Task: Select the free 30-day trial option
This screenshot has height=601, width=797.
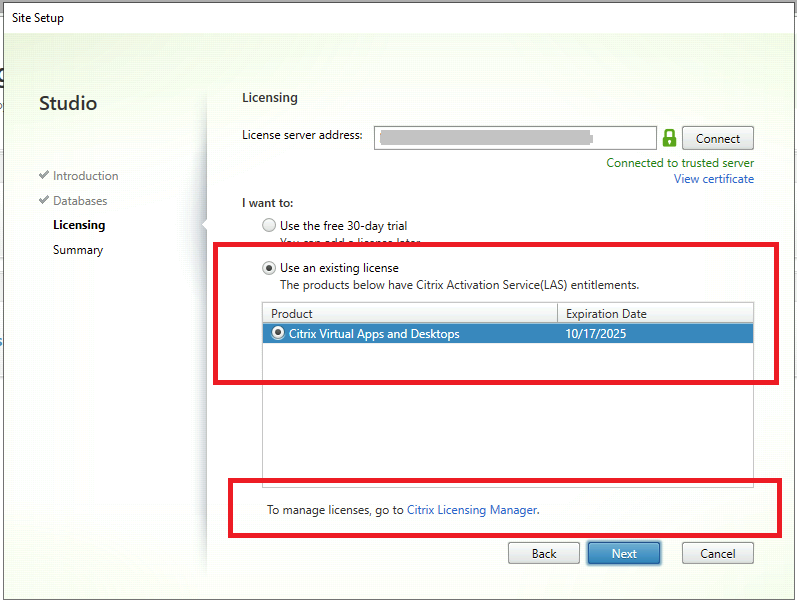Action: tap(269, 225)
